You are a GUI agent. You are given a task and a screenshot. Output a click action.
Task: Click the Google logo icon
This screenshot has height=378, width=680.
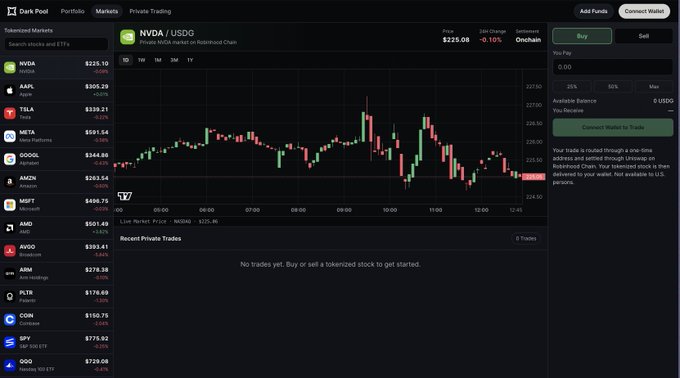(x=10, y=159)
